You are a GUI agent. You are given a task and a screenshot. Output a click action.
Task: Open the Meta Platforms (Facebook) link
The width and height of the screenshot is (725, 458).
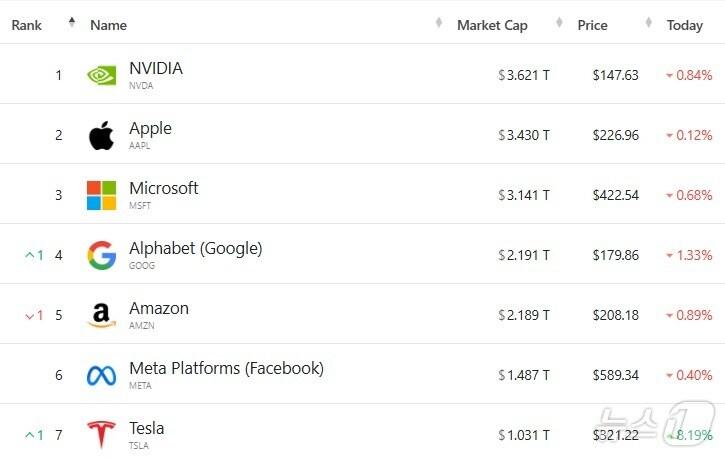[226, 369]
